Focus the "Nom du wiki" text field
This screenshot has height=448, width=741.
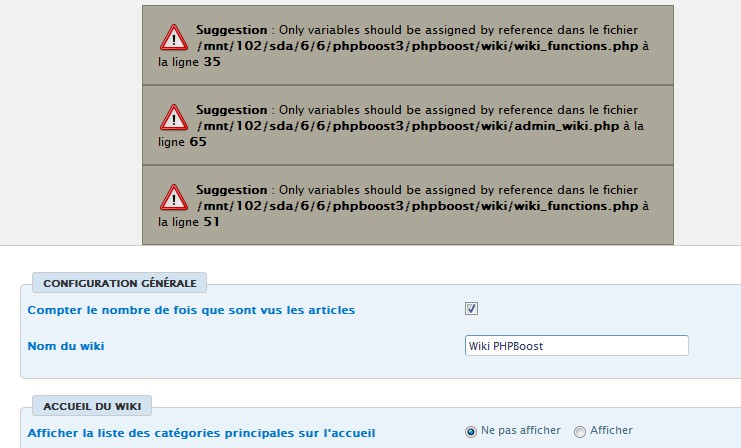577,345
